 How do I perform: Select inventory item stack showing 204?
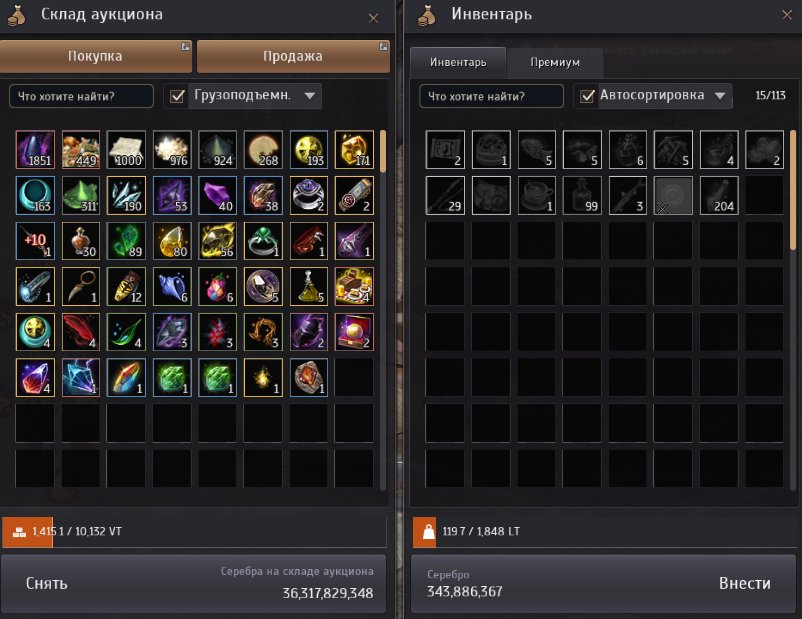click(x=719, y=195)
